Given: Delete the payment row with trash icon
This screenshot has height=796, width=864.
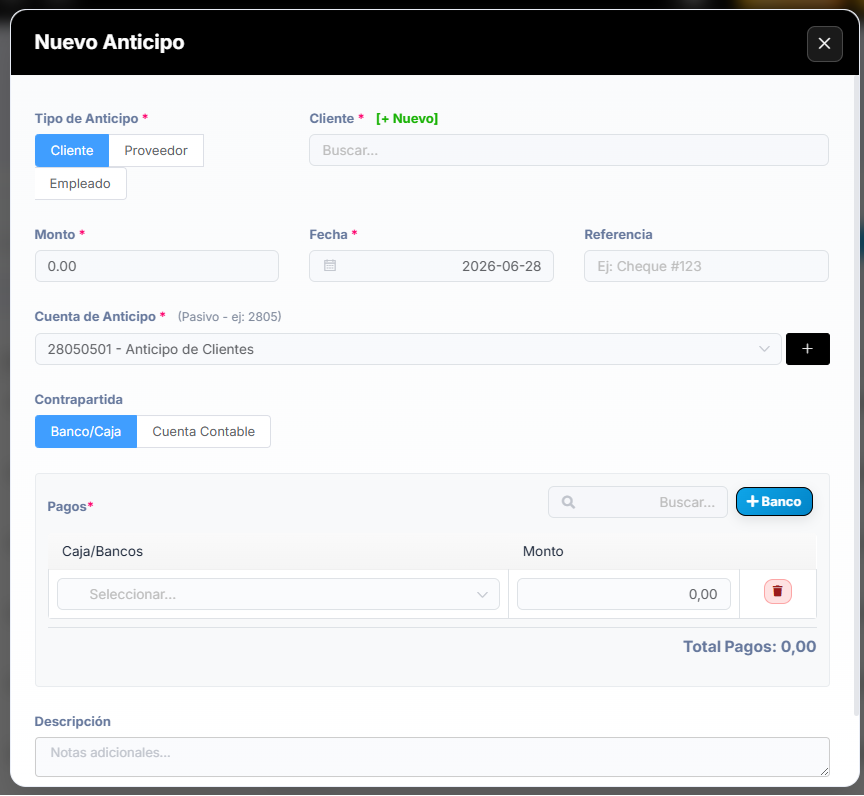Looking at the screenshot, I should coord(777,592).
